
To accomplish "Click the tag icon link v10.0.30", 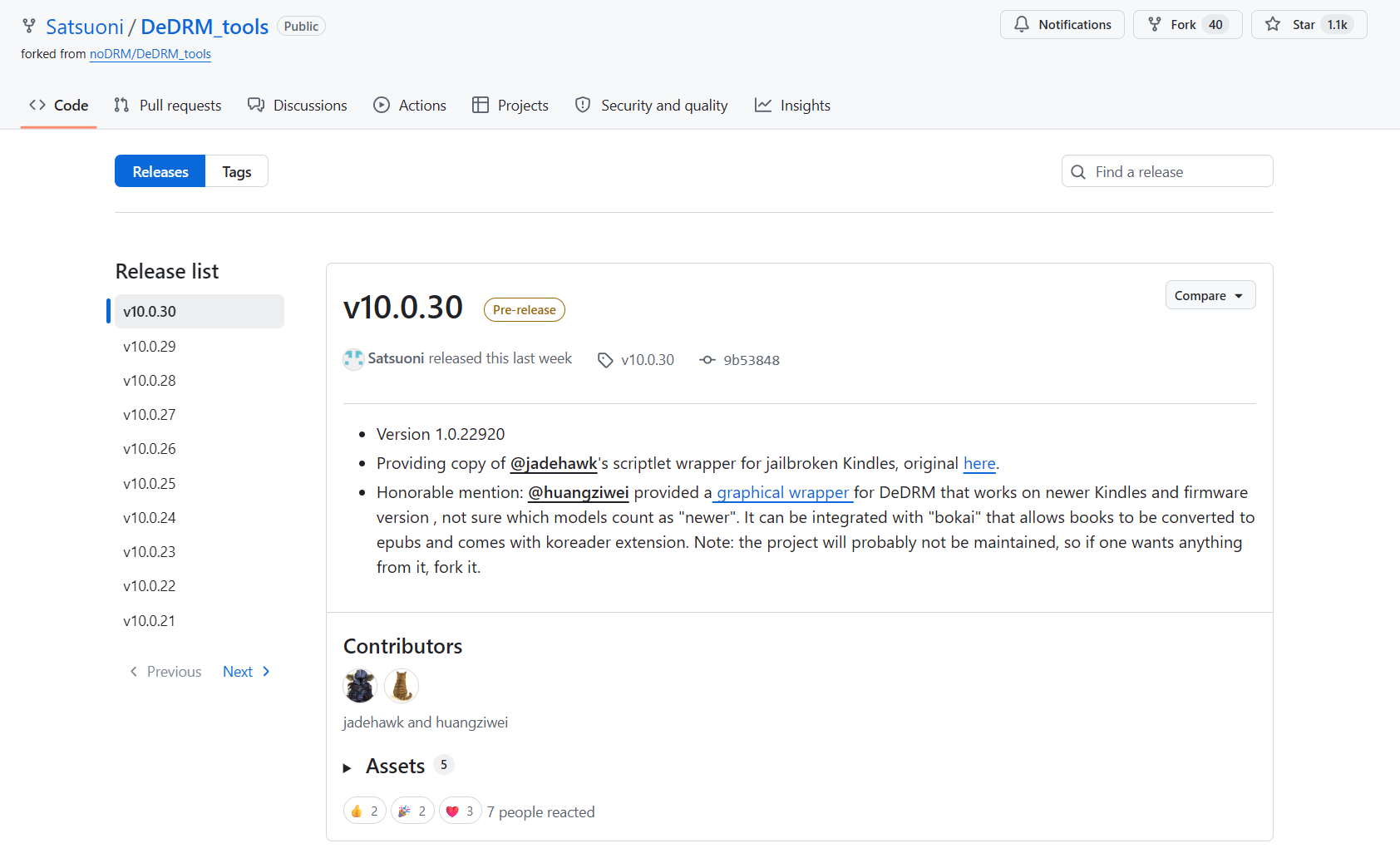I will click(x=636, y=360).
